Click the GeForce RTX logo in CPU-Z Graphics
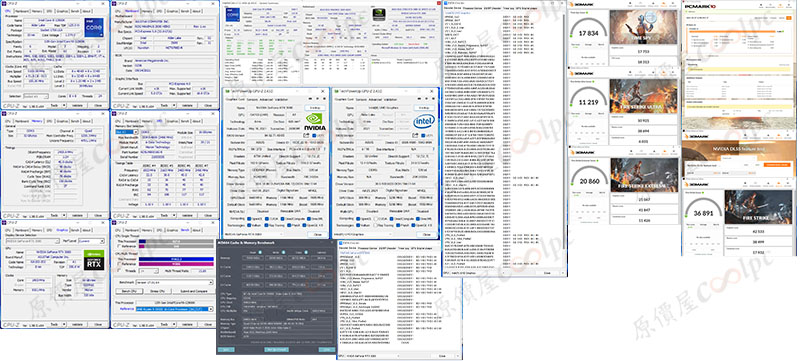 click(95, 259)
